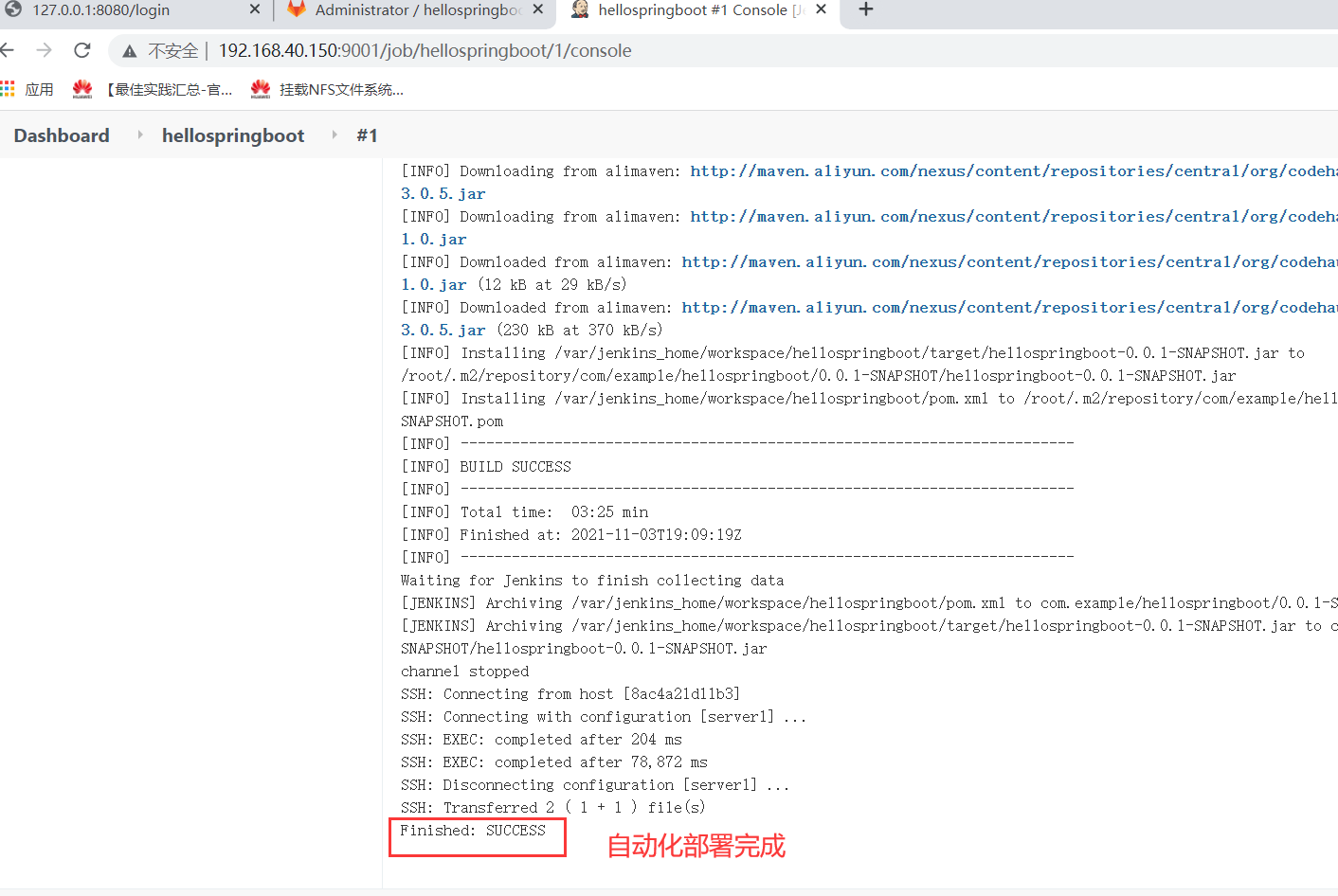This screenshot has height=896, width=1338.
Task: Click SSH: Disconnecting configuration [server1] line
Action: pos(595,785)
